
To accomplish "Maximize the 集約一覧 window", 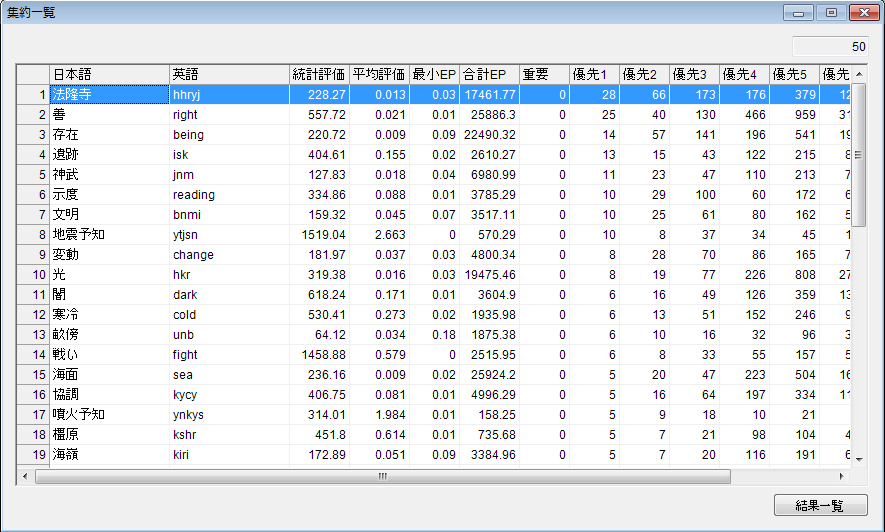I will coord(829,13).
